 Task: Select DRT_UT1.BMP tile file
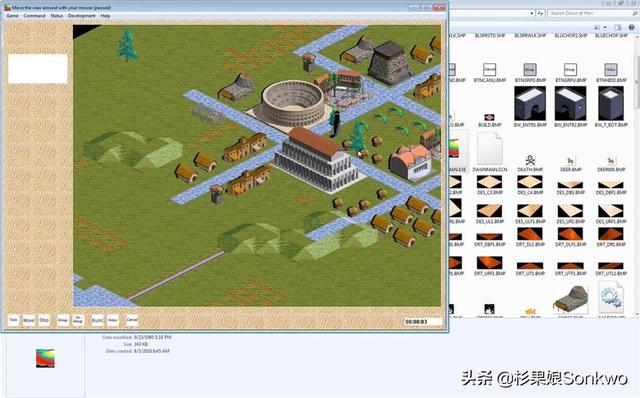pos(530,269)
